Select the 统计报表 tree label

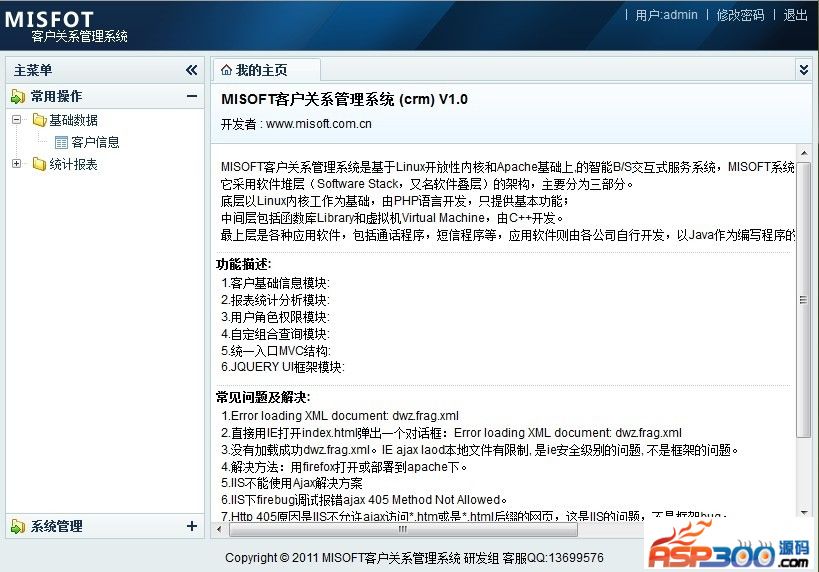coord(73,165)
